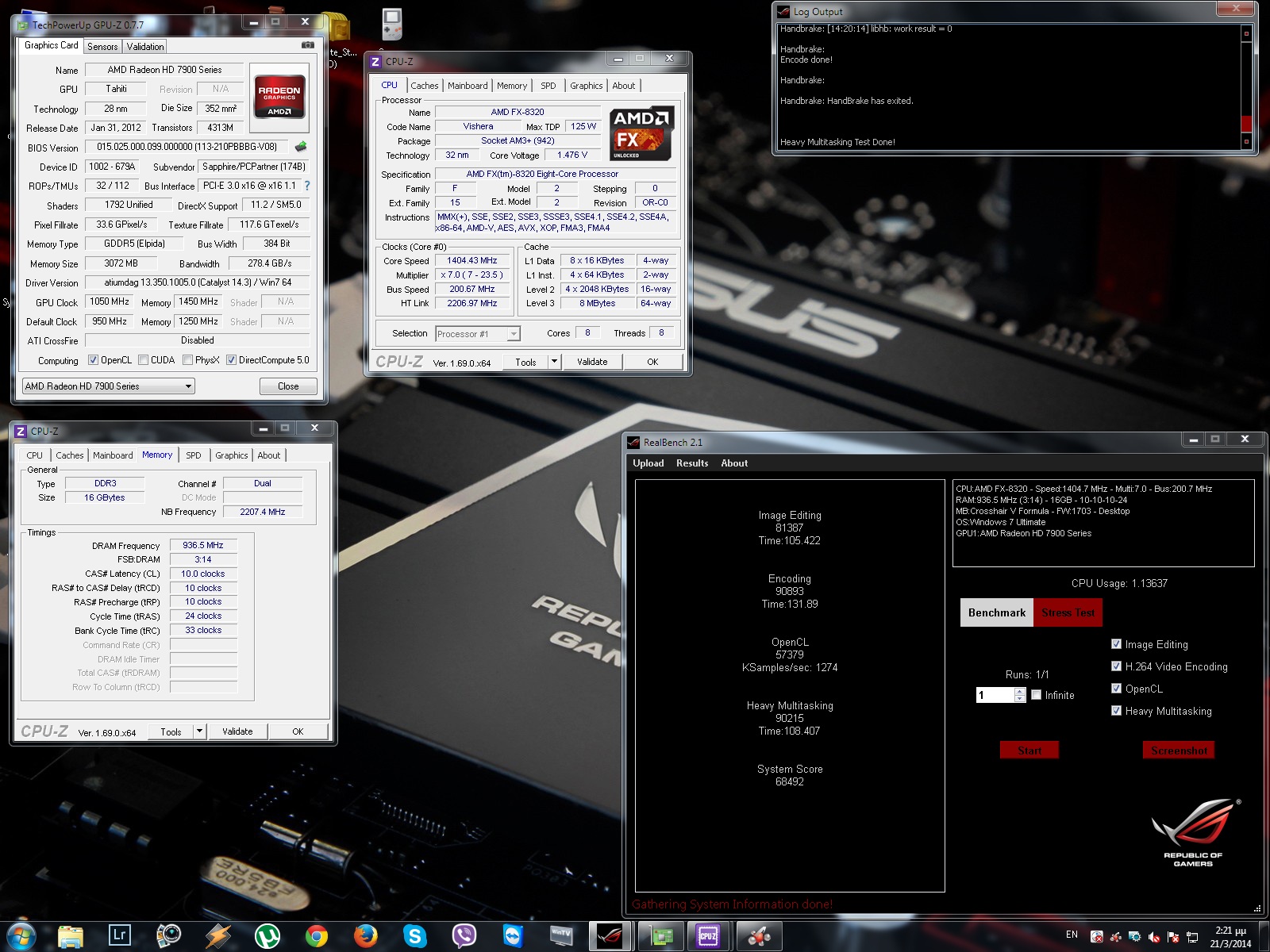The image size is (1270, 952).
Task: Click the bus interface question mark icon
Action: tap(307, 186)
